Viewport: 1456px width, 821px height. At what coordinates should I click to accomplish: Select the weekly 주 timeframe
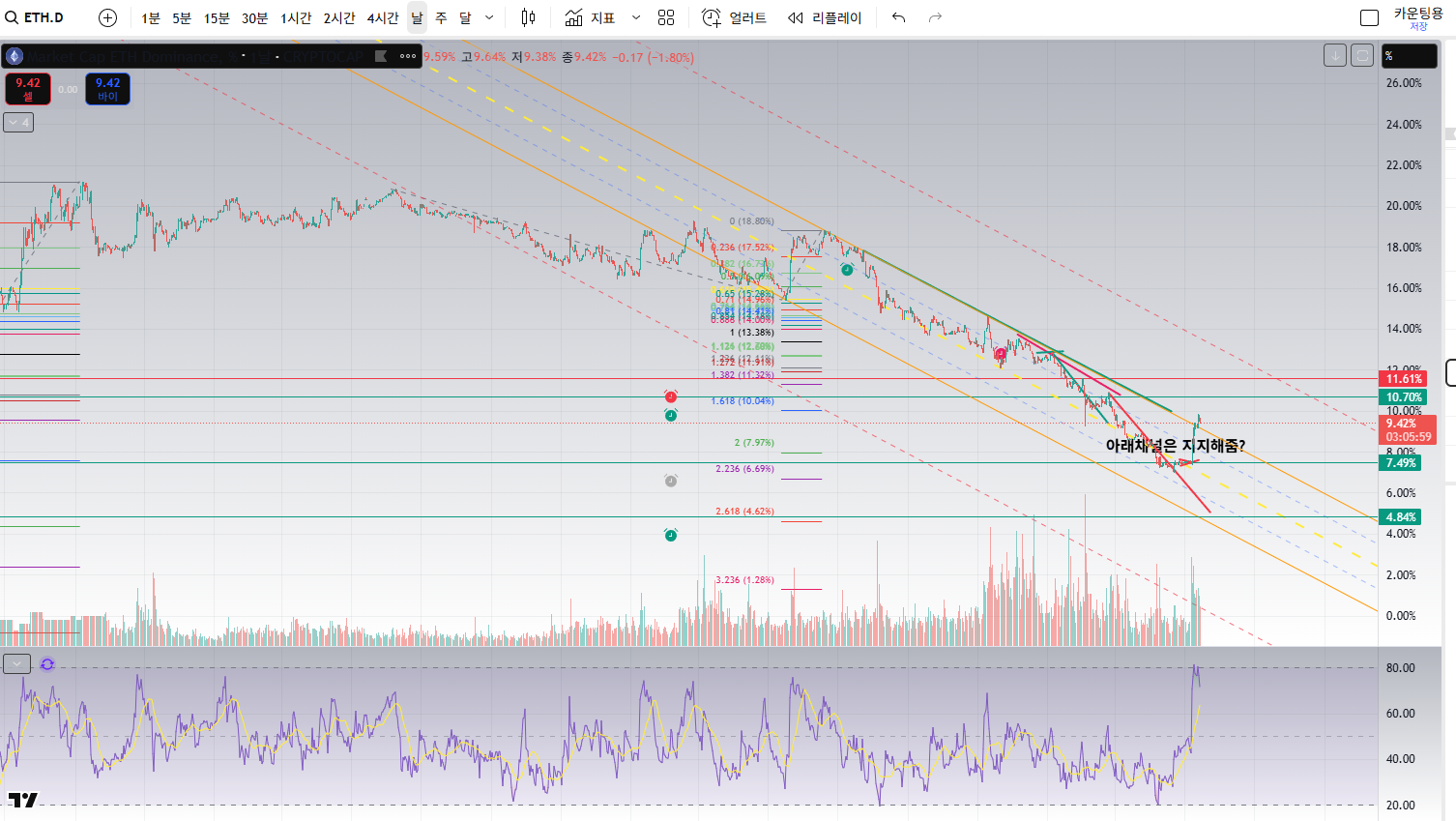[441, 18]
